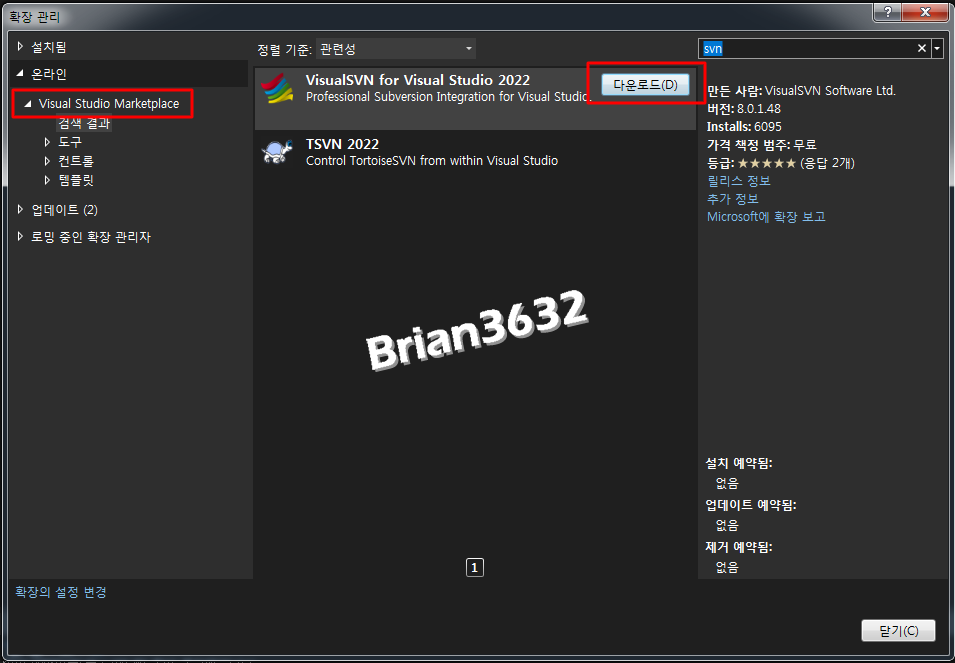Screen dimensions: 955x663
Task: Select Visual Studio Marketplace tree node
Action: [x=109, y=103]
